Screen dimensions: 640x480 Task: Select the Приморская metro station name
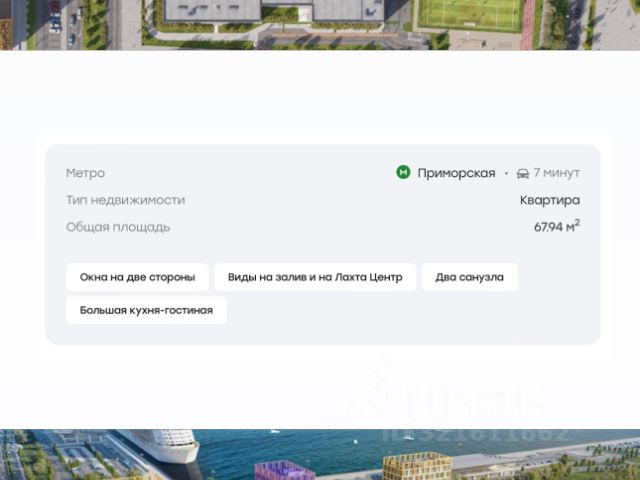point(456,173)
